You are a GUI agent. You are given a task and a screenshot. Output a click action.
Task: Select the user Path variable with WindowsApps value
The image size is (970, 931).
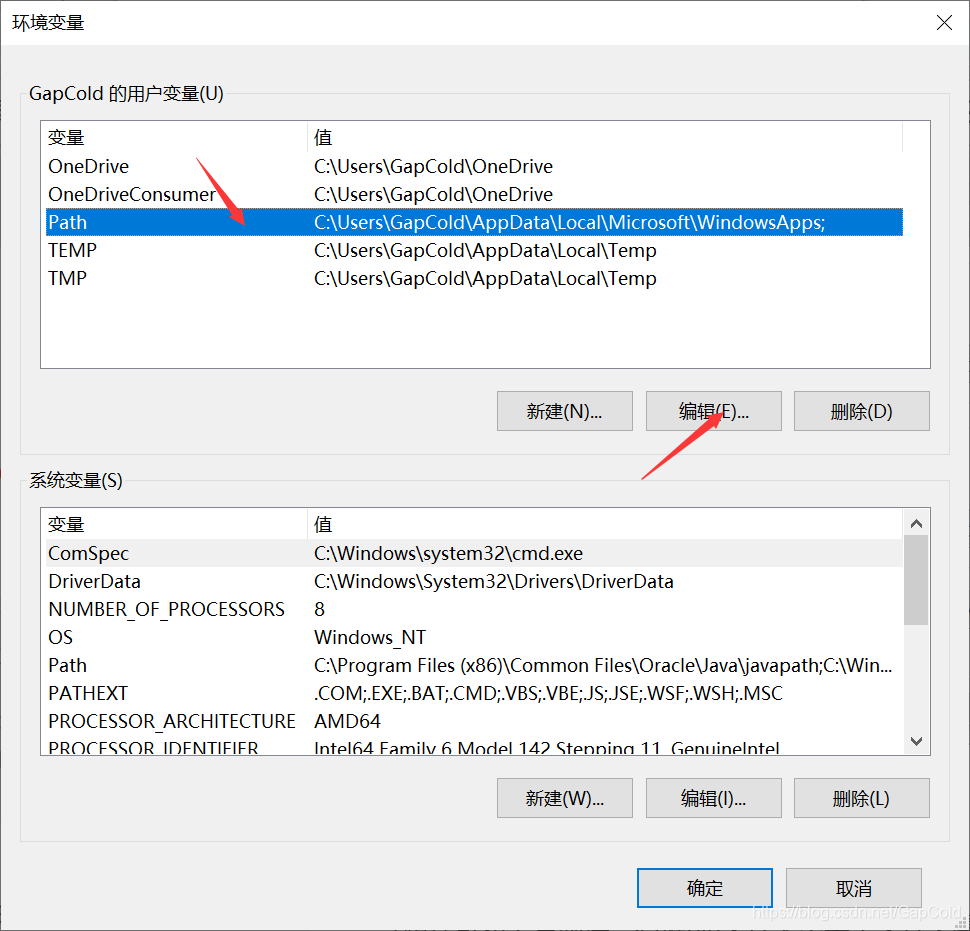(474, 222)
